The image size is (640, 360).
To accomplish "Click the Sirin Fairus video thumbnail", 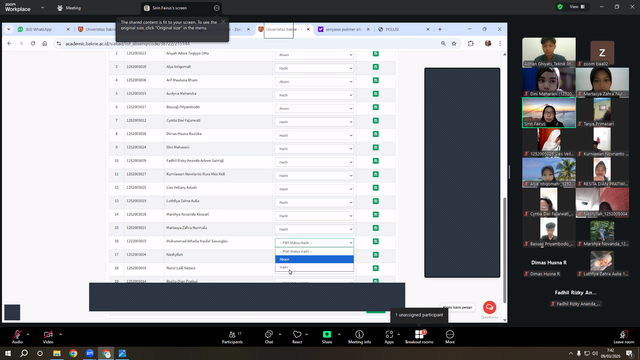I will coord(549,112).
